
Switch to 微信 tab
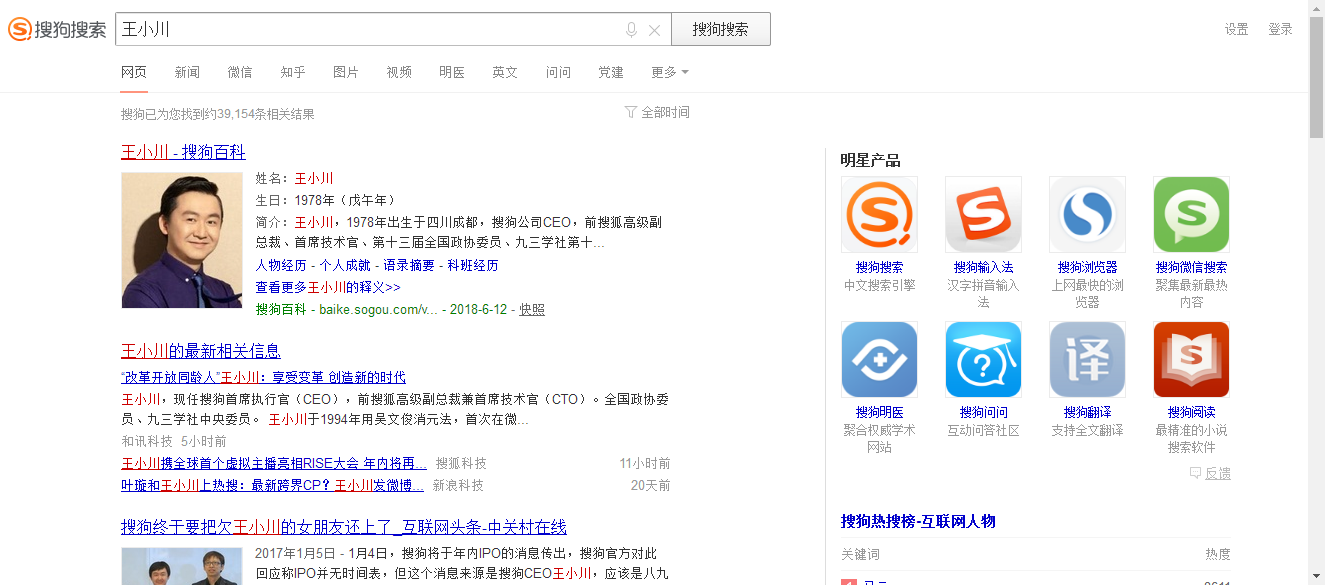point(240,72)
